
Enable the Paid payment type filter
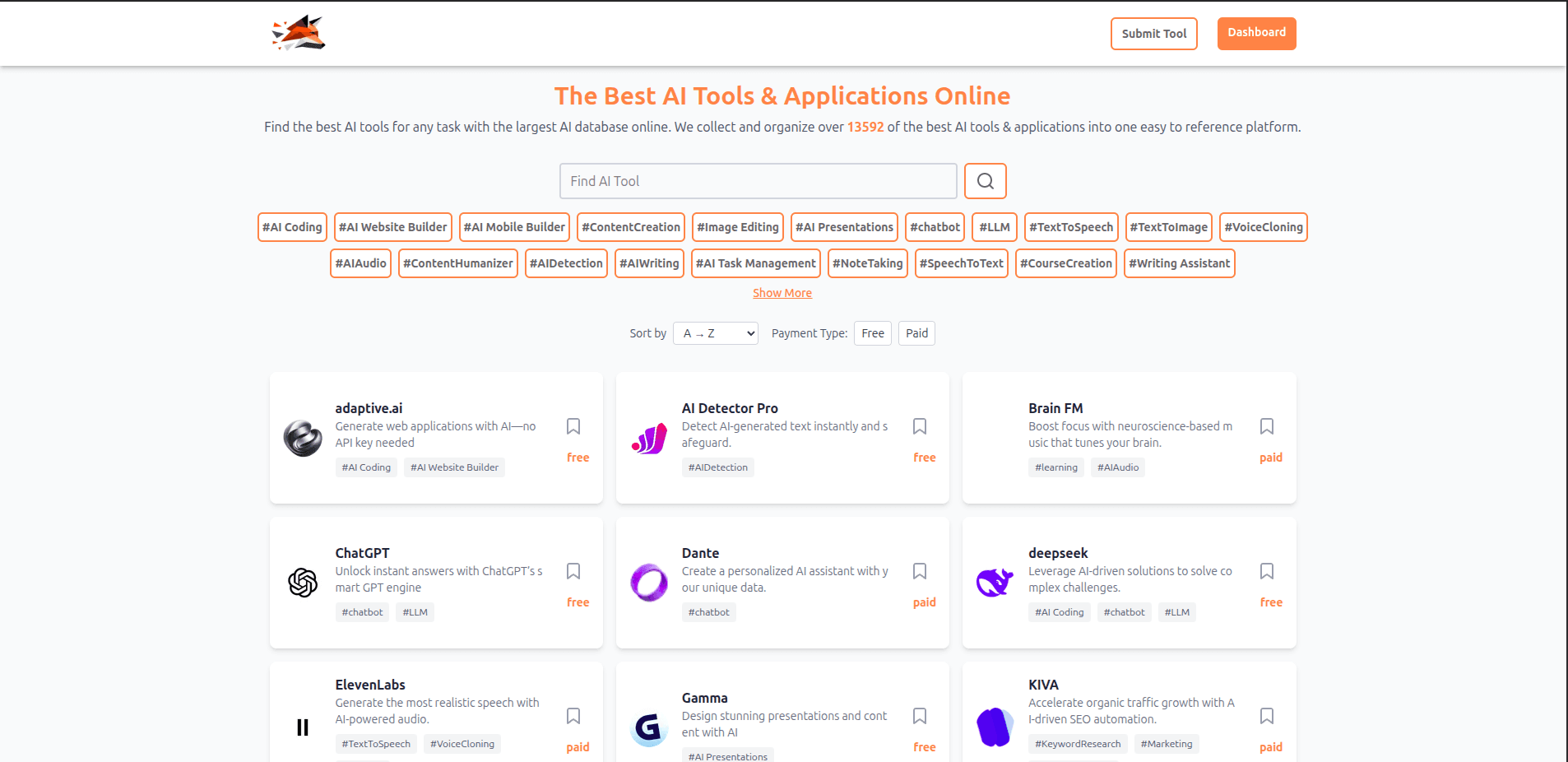pos(916,333)
